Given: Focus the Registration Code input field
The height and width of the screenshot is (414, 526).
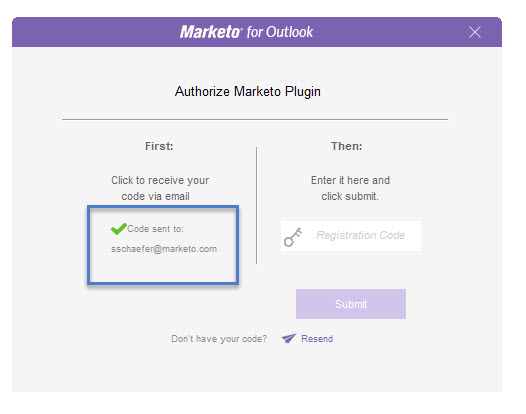Looking at the screenshot, I should [351, 236].
